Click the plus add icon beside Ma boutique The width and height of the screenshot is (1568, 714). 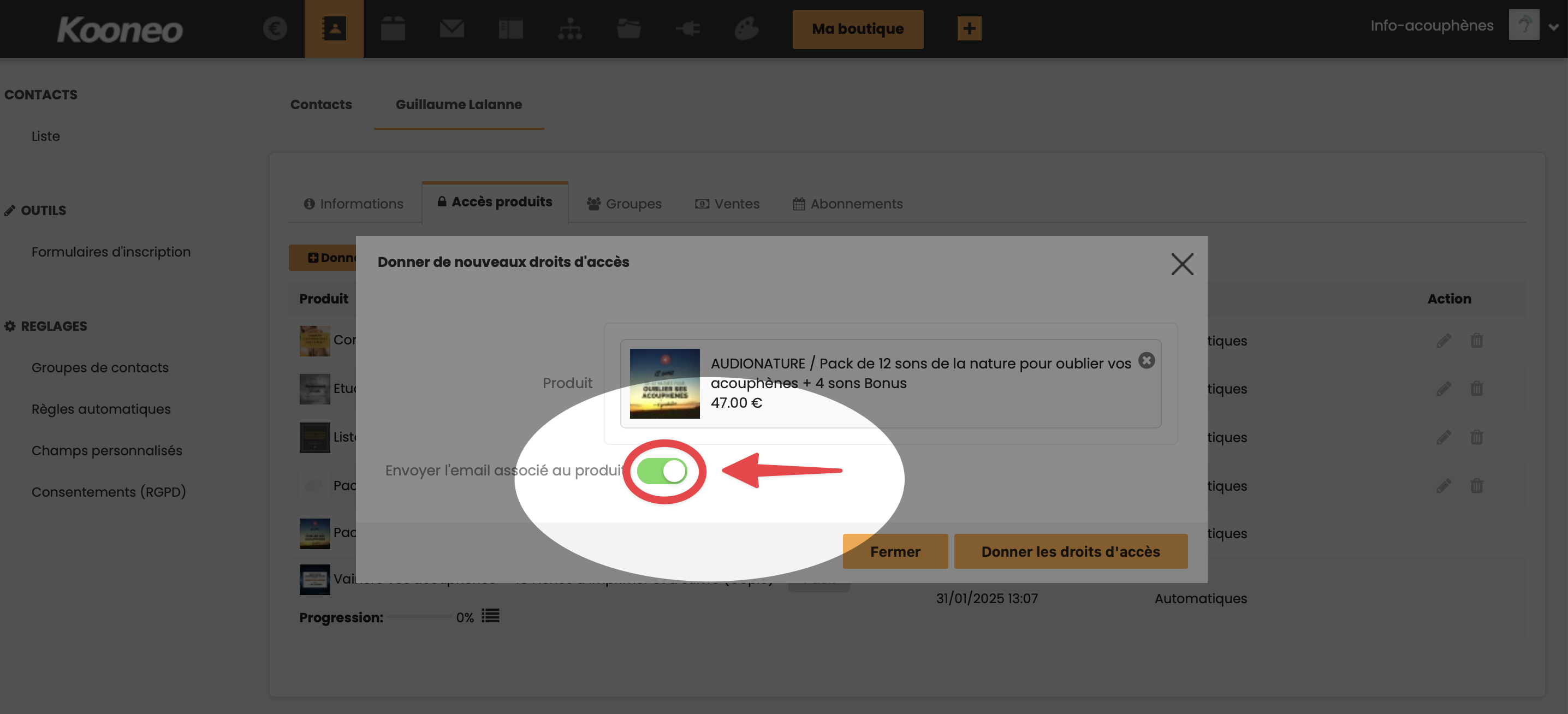point(969,28)
